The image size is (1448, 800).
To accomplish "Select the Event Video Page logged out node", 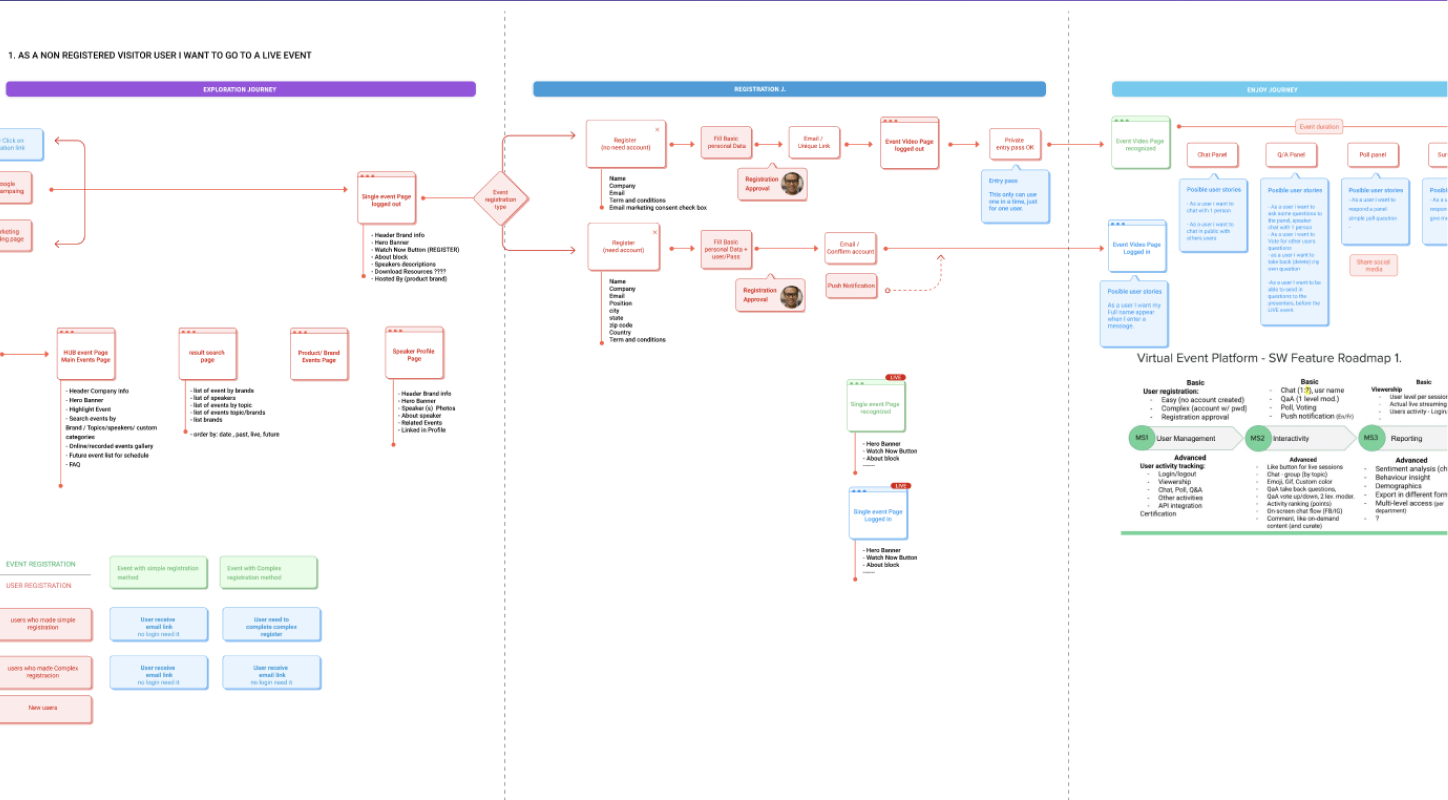I will click(909, 144).
